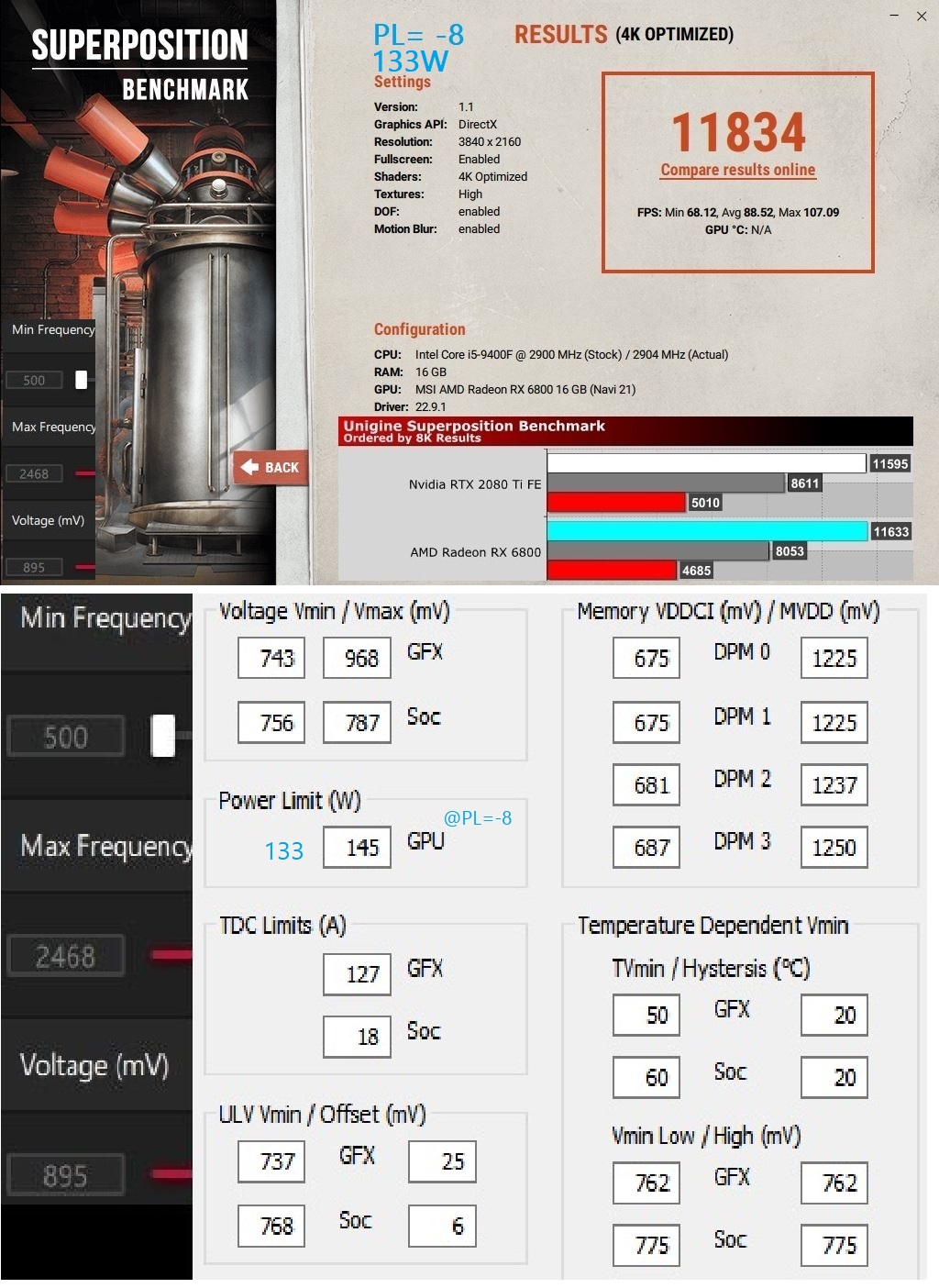Viewport: 939px width, 1288px height.
Task: Click the chart value 11595
Action: [890, 464]
